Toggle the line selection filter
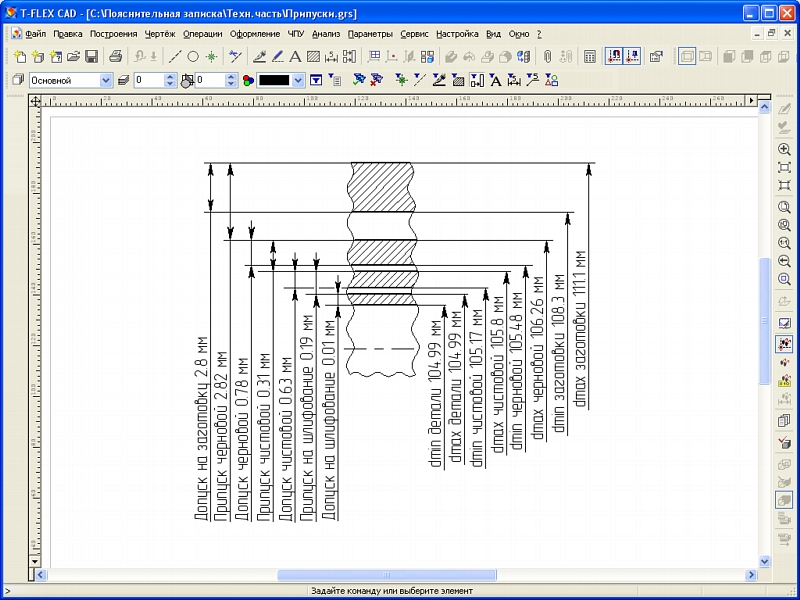The height and width of the screenshot is (600, 800). pos(420,80)
